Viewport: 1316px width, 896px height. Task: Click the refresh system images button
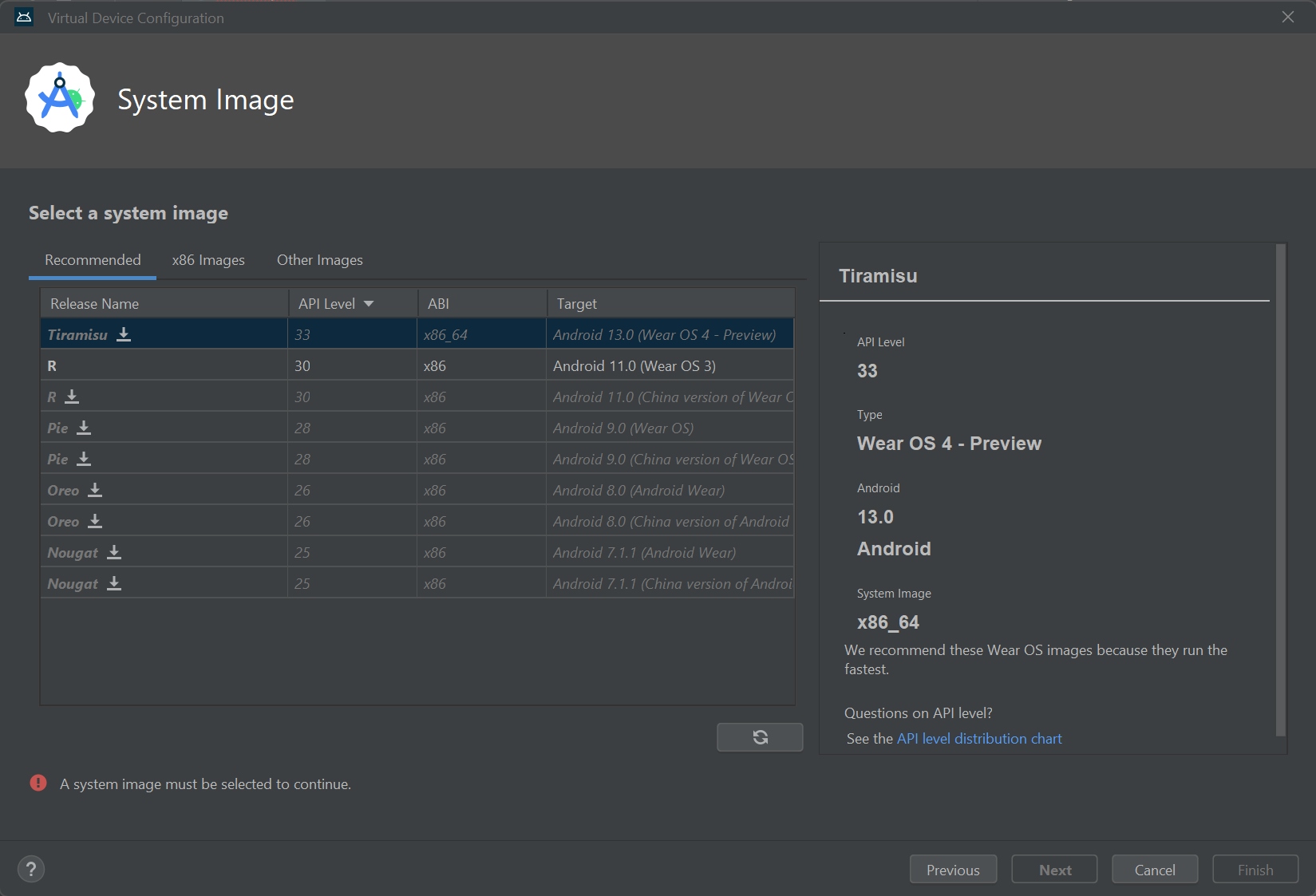pyautogui.click(x=760, y=737)
